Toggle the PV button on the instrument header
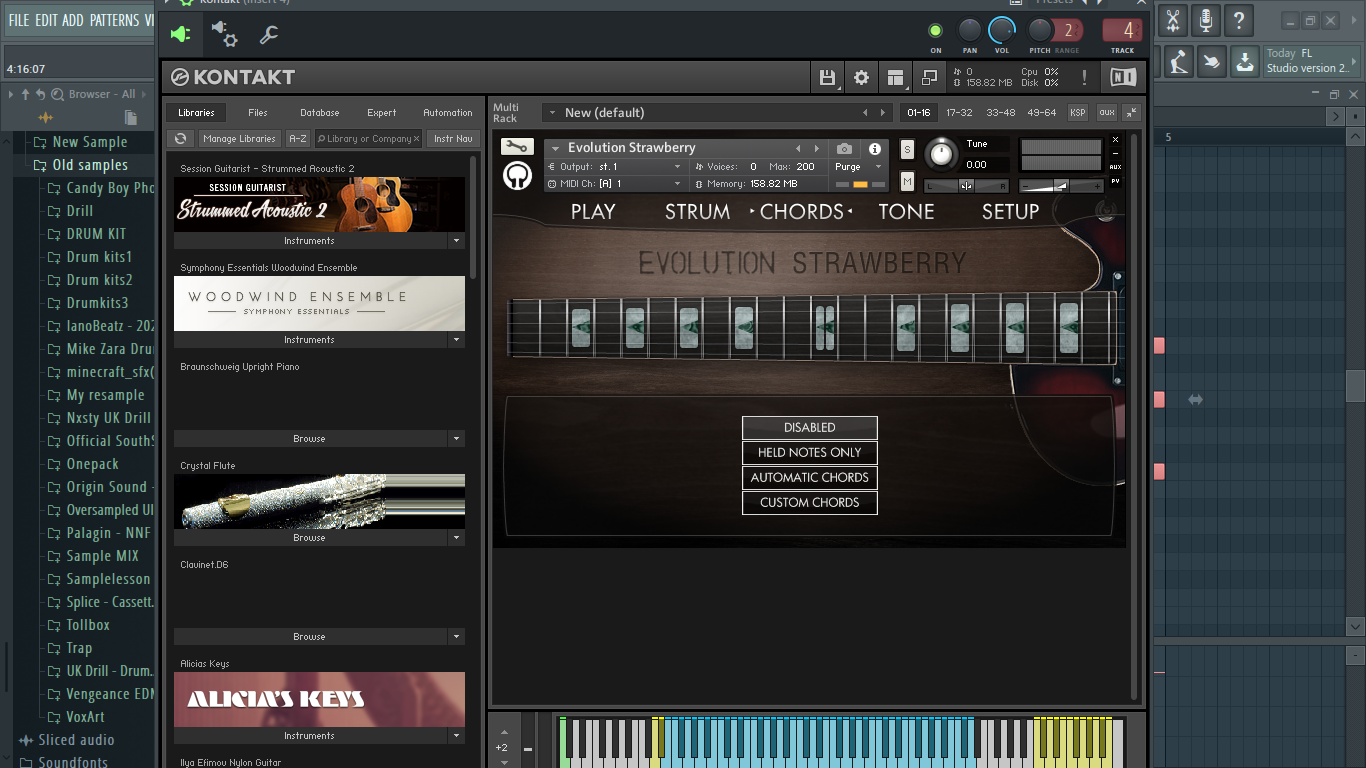The width and height of the screenshot is (1366, 768). point(1115,181)
